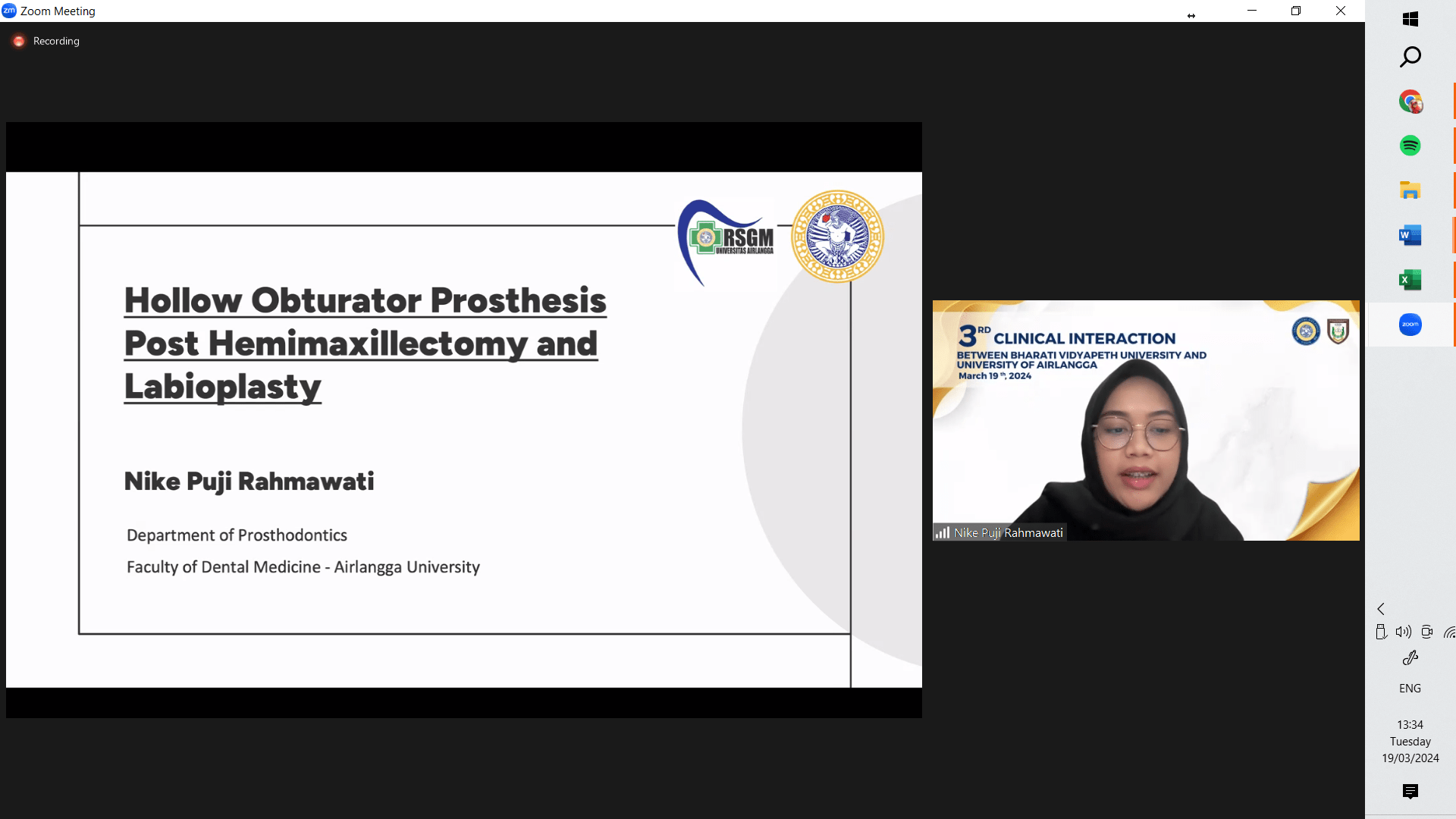Screen dimensions: 1456x819
Task: Click the Airlangga University seal logo
Action: [837, 237]
